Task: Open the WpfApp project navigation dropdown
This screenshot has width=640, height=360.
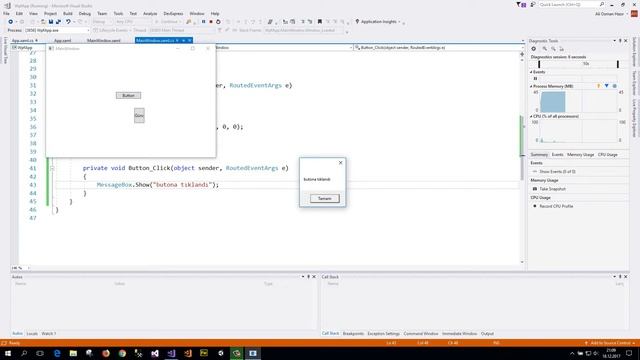Action: 29,48
